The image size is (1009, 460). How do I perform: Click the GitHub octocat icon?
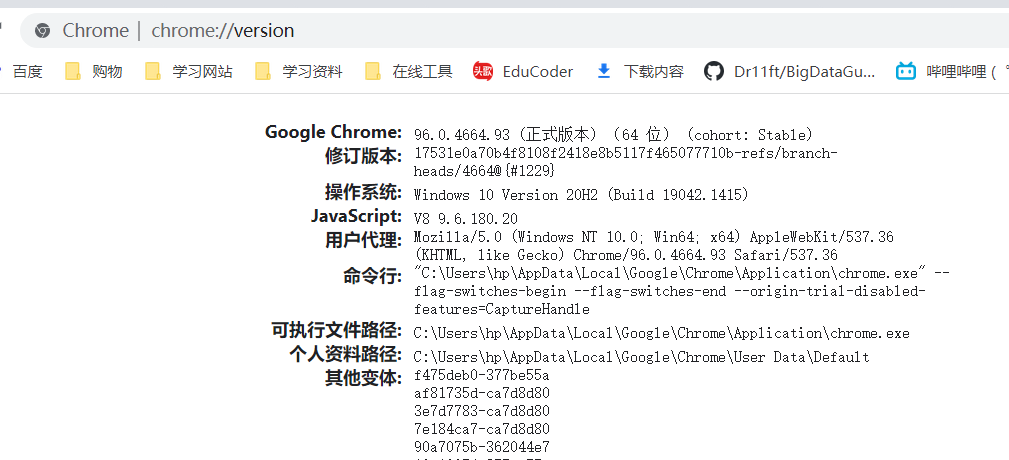(713, 71)
